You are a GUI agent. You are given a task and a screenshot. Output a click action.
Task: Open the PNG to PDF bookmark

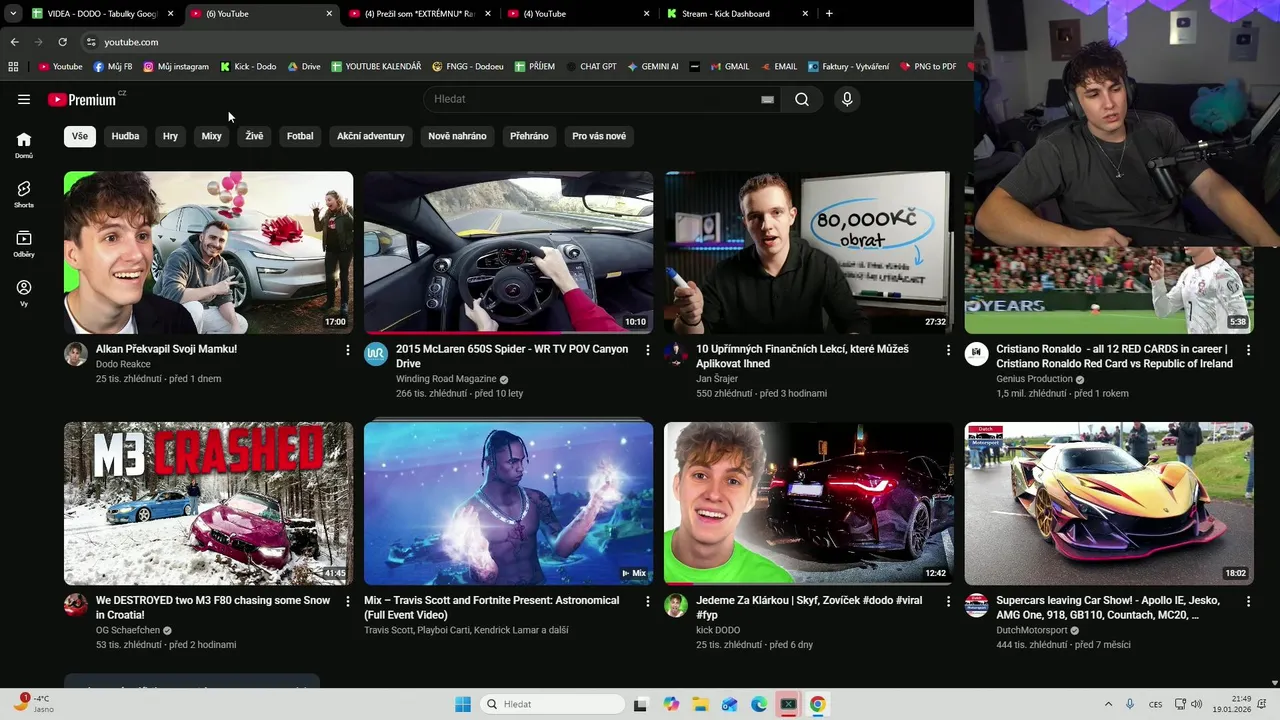(929, 67)
